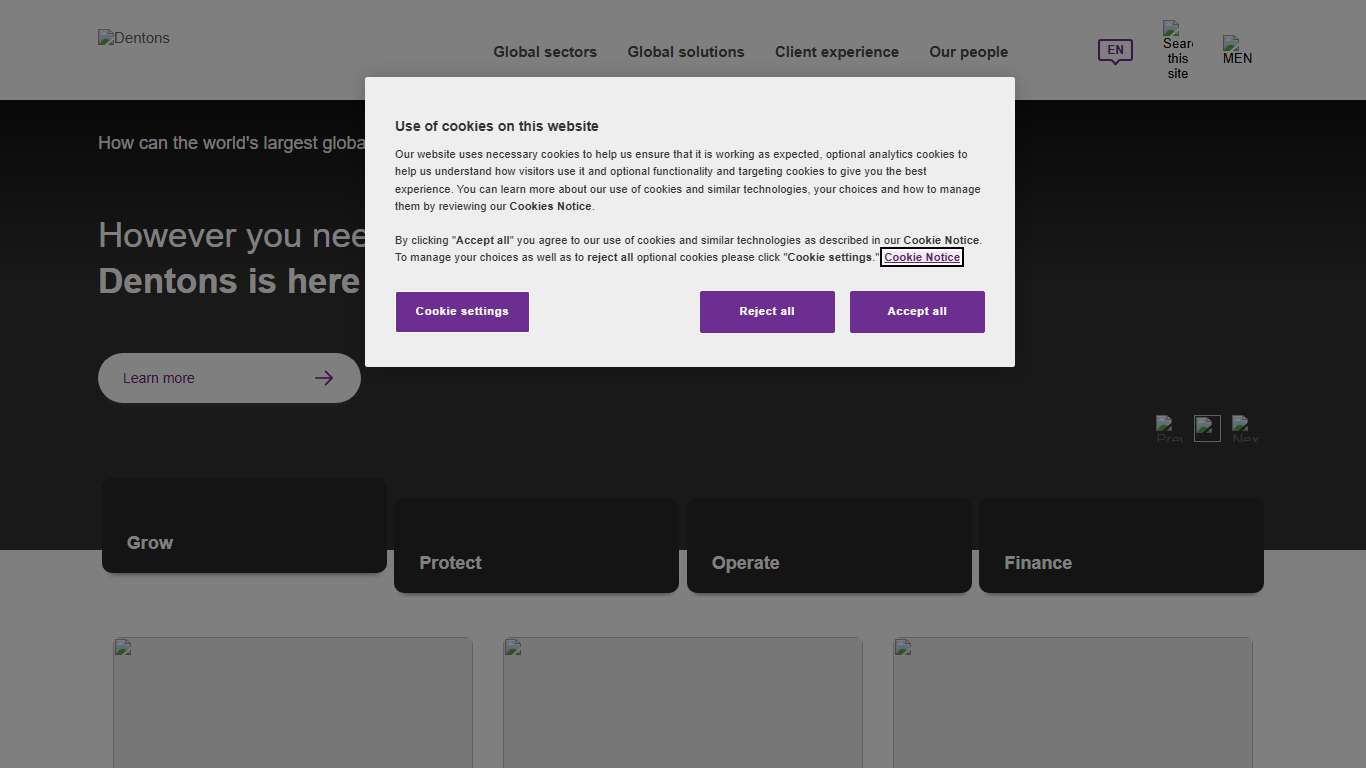Click the arrow inside the Learn more button

click(x=323, y=378)
